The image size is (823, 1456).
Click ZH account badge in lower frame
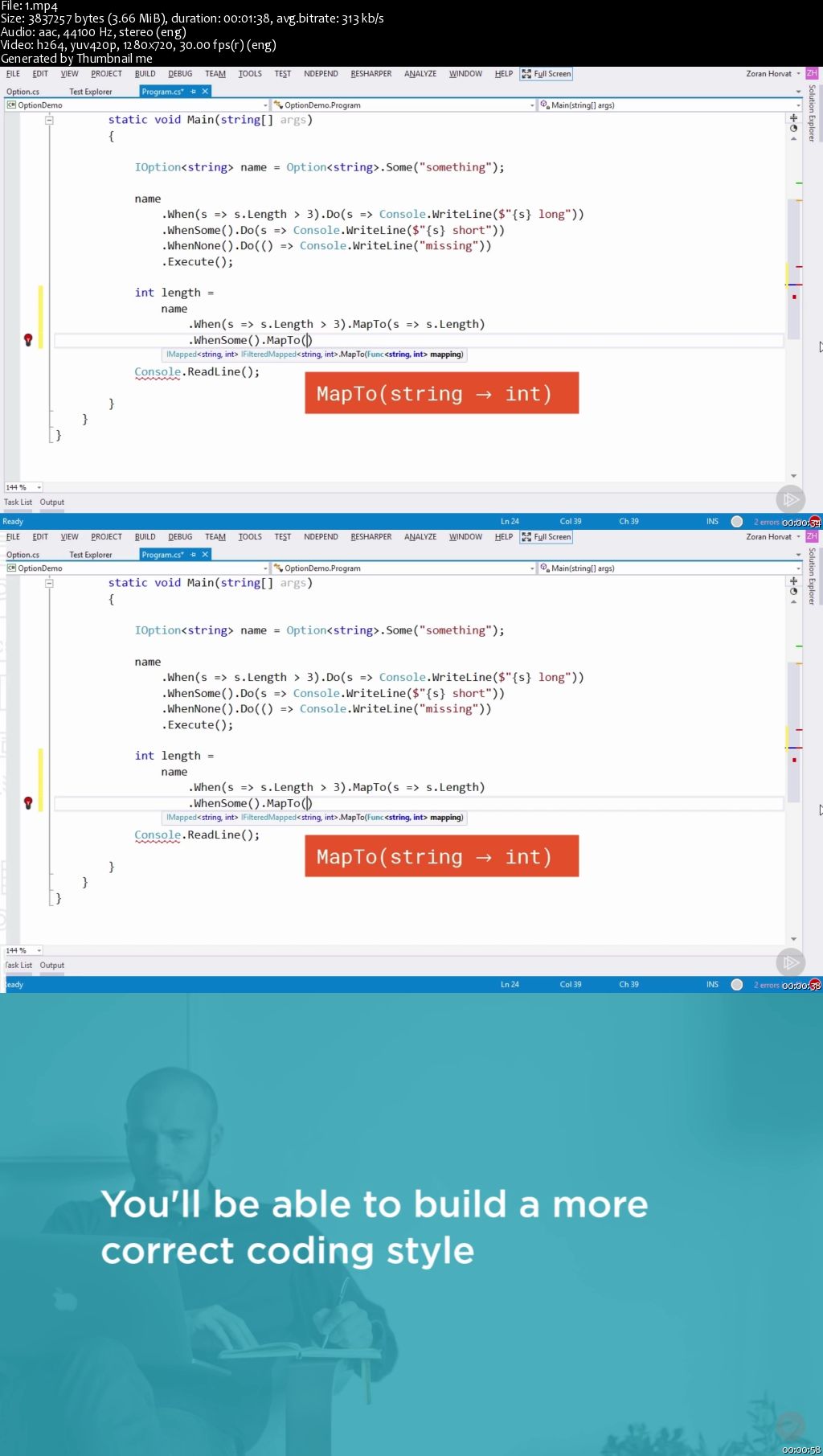click(812, 536)
